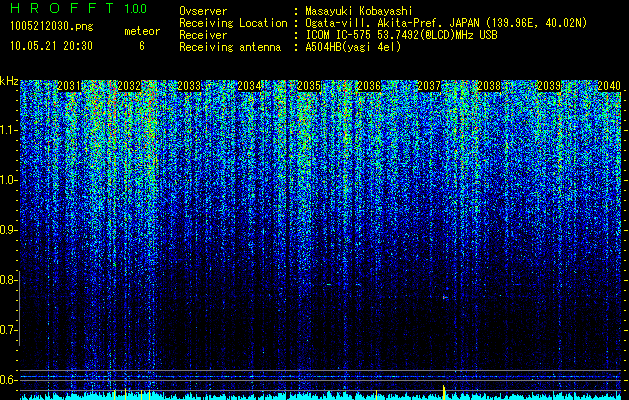Click the Receiving antenna label

pyautogui.click(x=230, y=47)
